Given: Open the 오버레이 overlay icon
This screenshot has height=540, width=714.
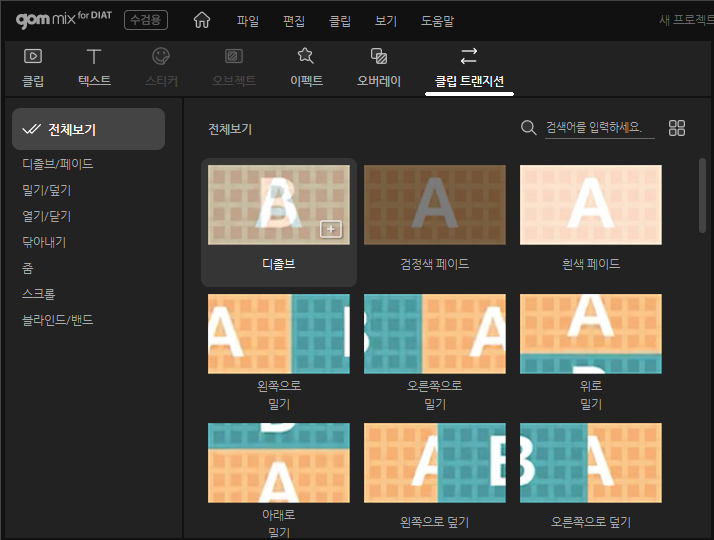Looking at the screenshot, I should (x=379, y=57).
